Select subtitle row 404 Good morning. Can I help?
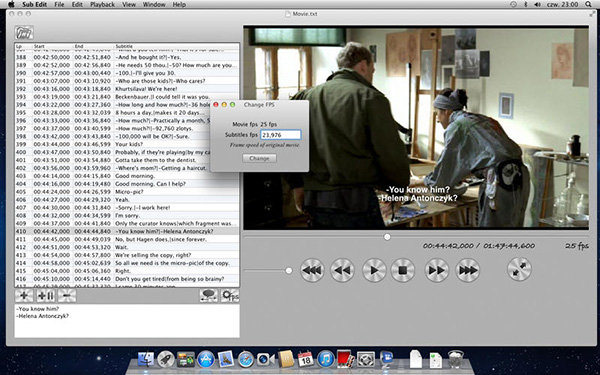Screen dimensions: 600x375 tap(127, 184)
